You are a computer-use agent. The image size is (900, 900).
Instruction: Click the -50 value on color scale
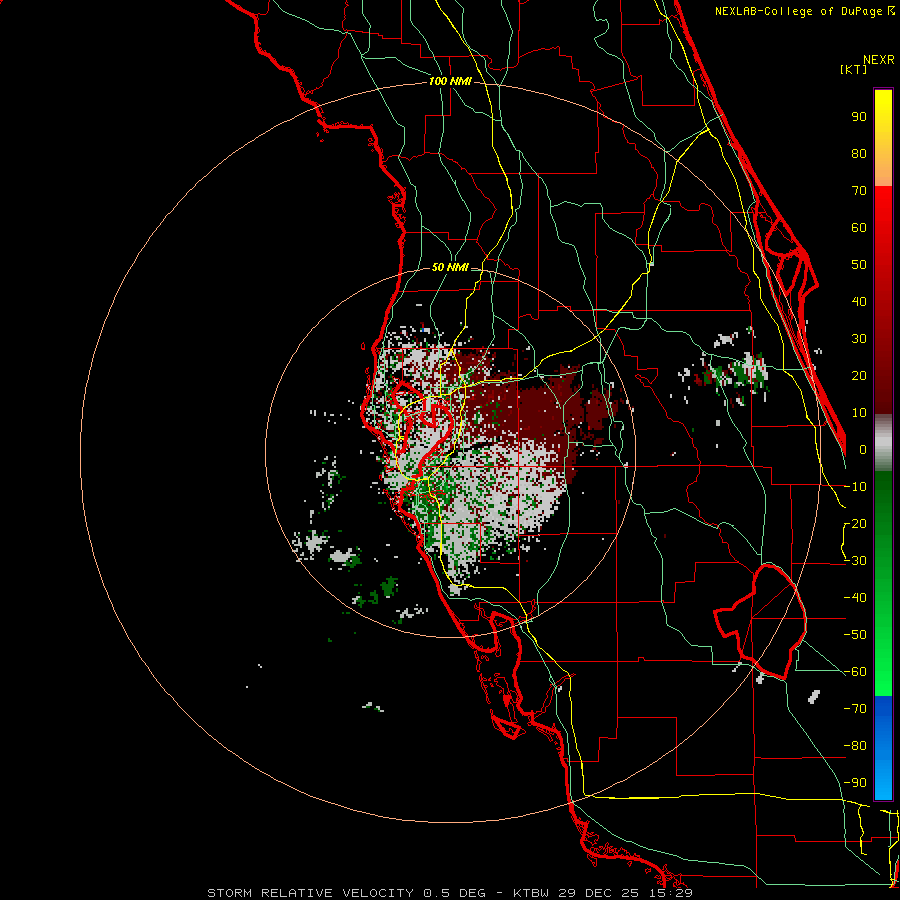coord(855,635)
